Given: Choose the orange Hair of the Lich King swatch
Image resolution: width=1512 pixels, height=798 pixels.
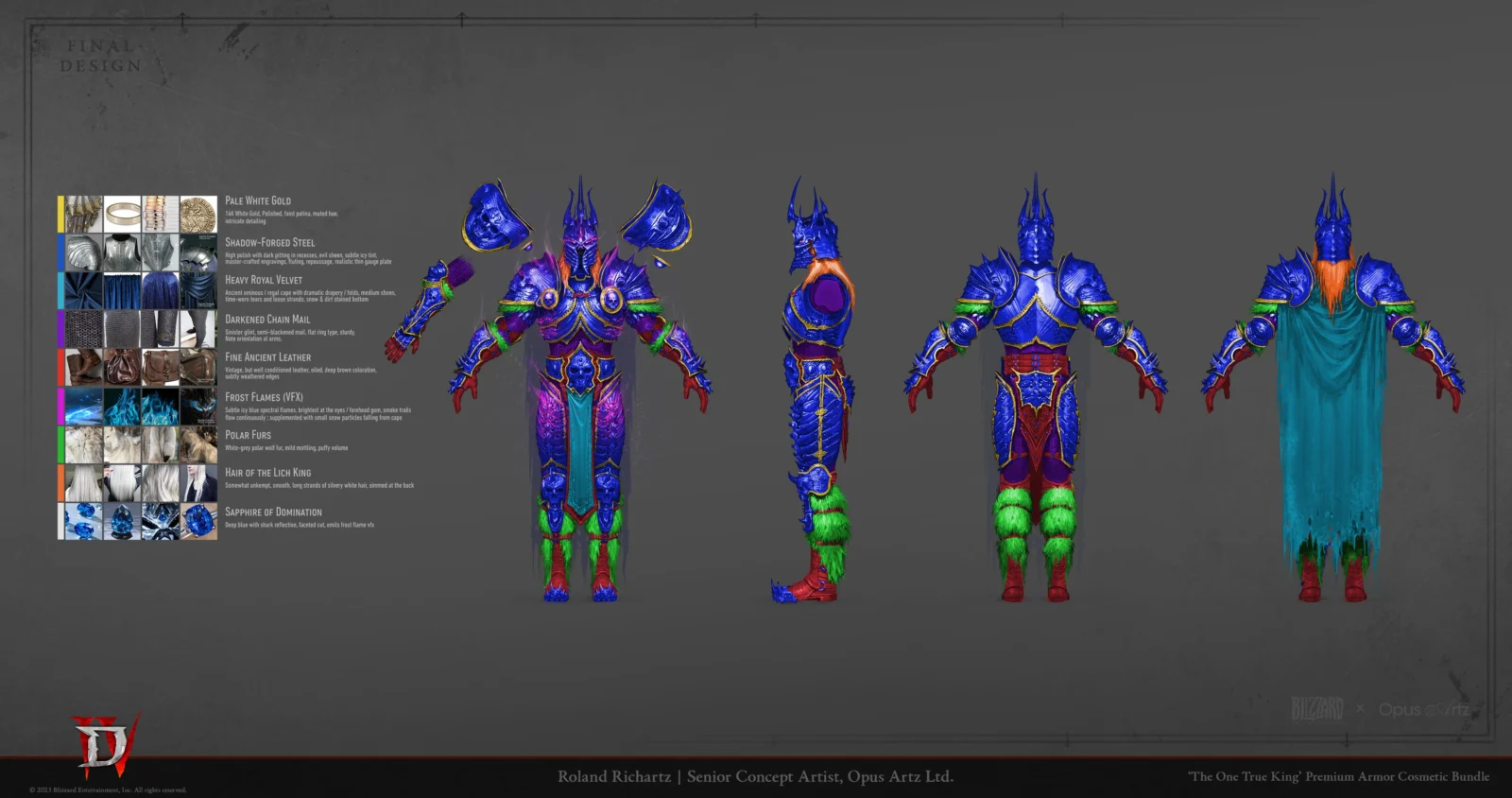Looking at the screenshot, I should (60, 483).
